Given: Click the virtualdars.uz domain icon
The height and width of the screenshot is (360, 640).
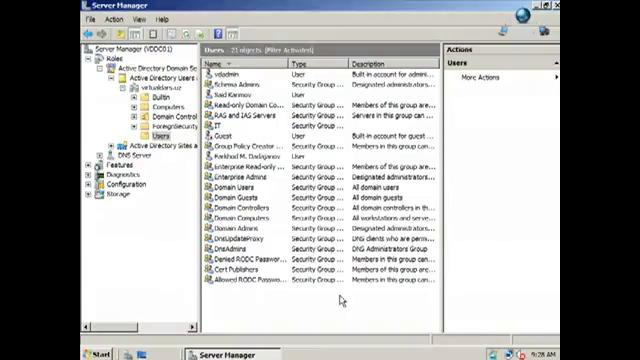Looking at the screenshot, I should tap(134, 87).
